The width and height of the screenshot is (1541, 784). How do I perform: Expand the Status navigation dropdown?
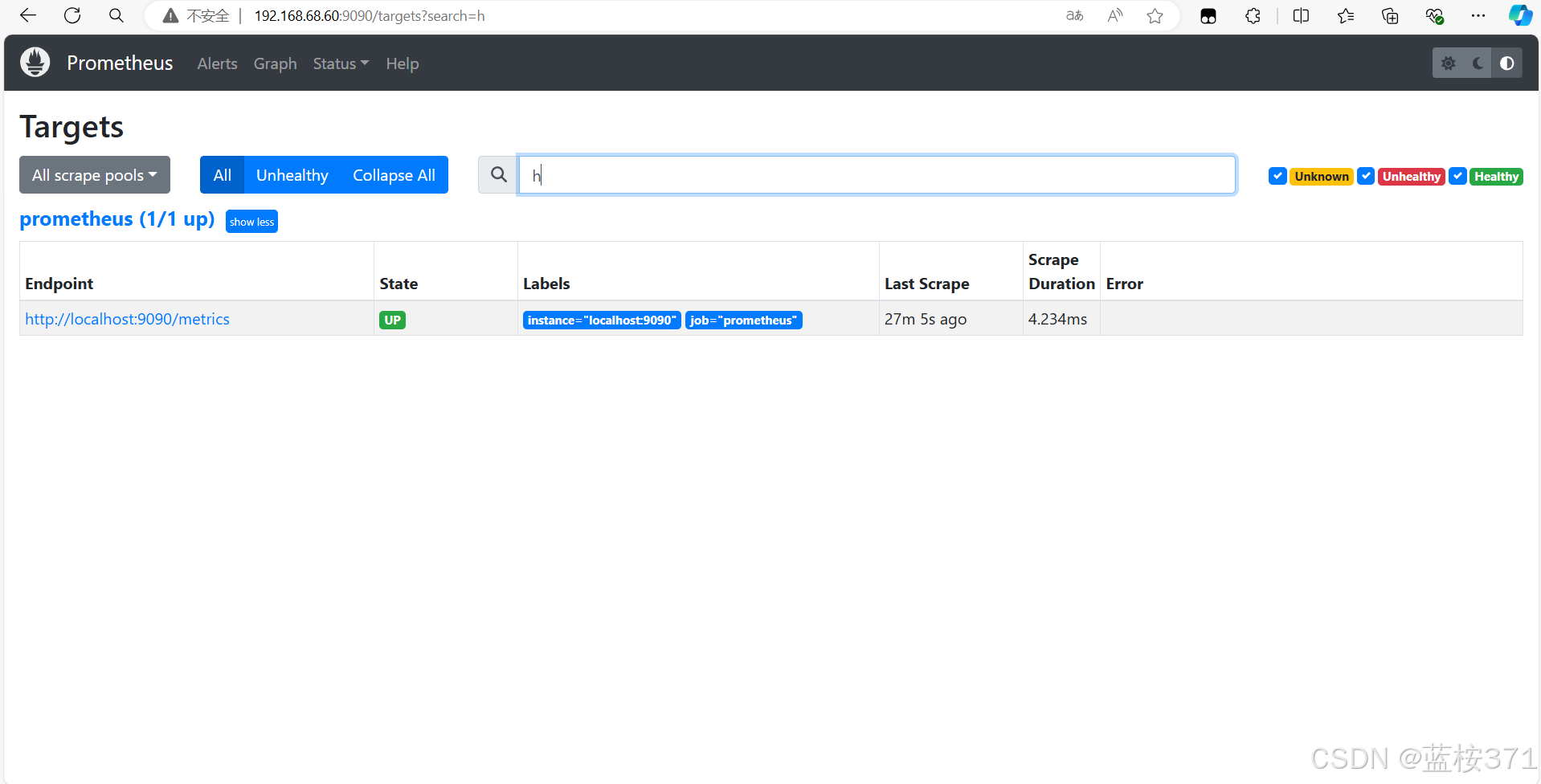pyautogui.click(x=341, y=63)
